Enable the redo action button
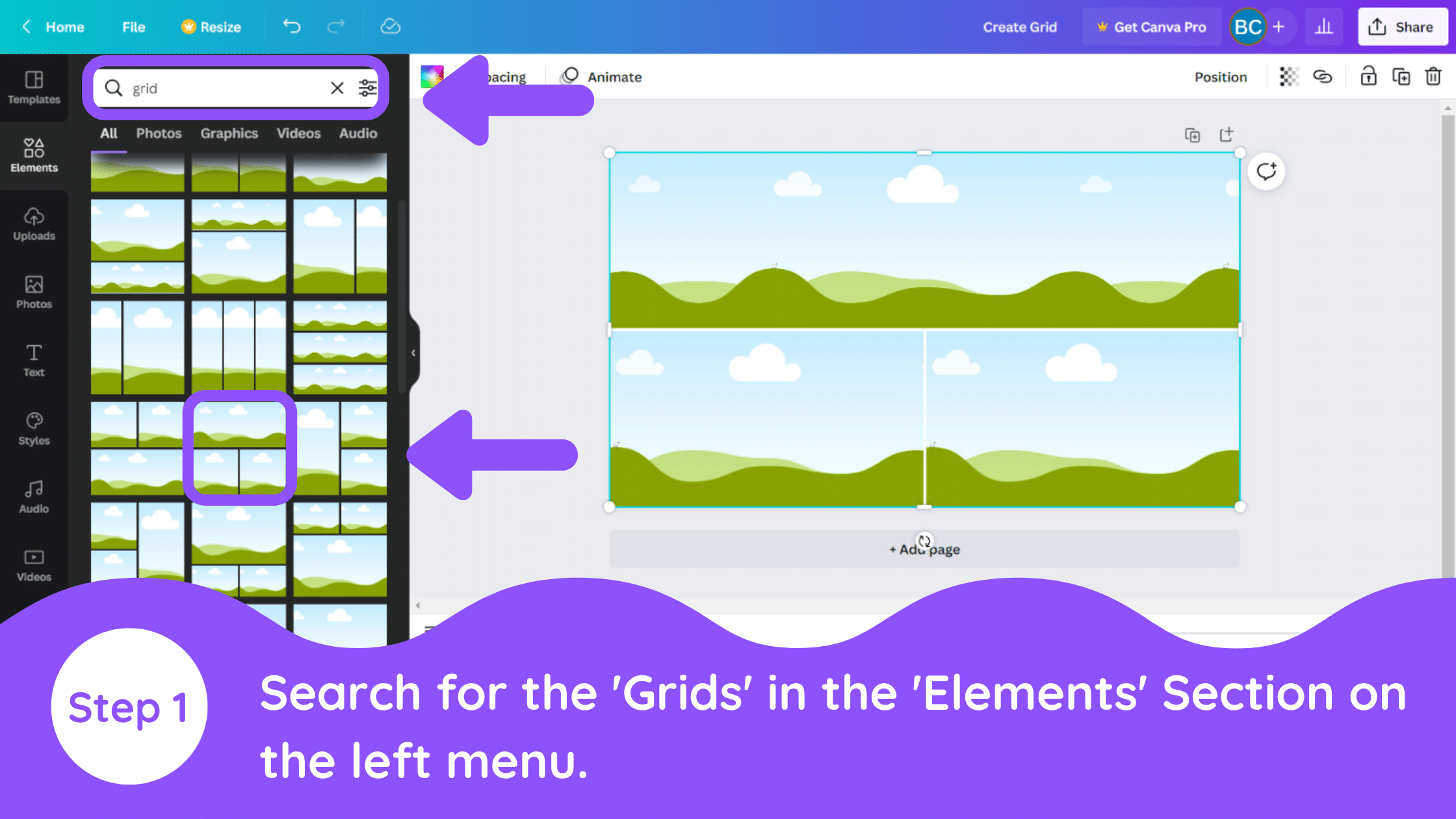This screenshot has width=1456, height=819. click(x=336, y=27)
